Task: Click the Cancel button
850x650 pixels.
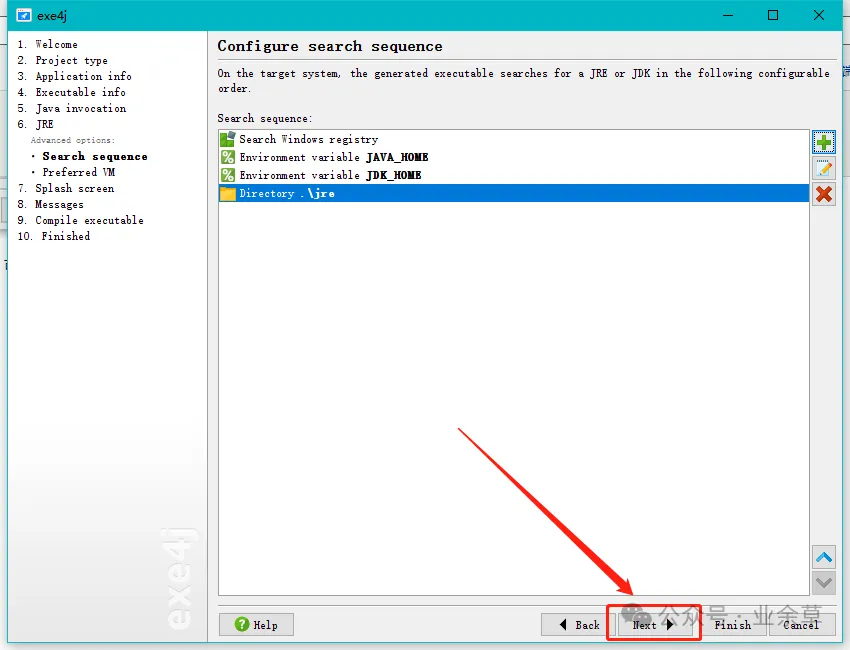Action: (801, 625)
